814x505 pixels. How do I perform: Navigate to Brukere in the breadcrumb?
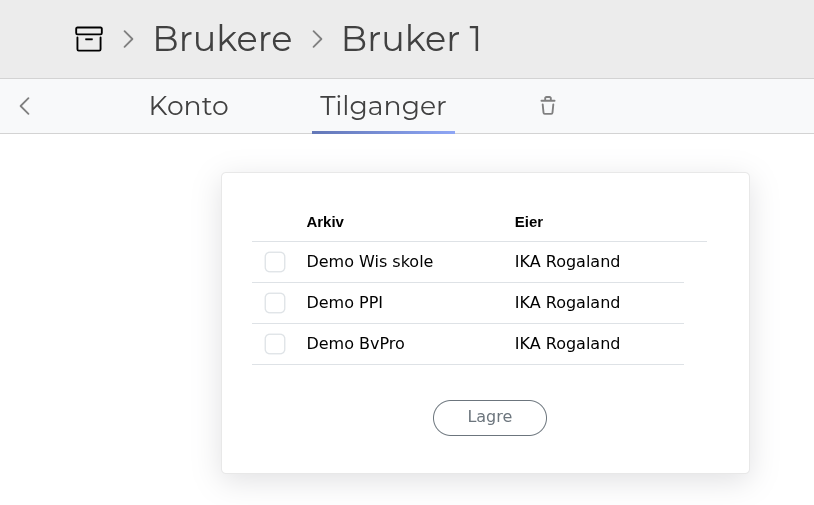tap(223, 39)
